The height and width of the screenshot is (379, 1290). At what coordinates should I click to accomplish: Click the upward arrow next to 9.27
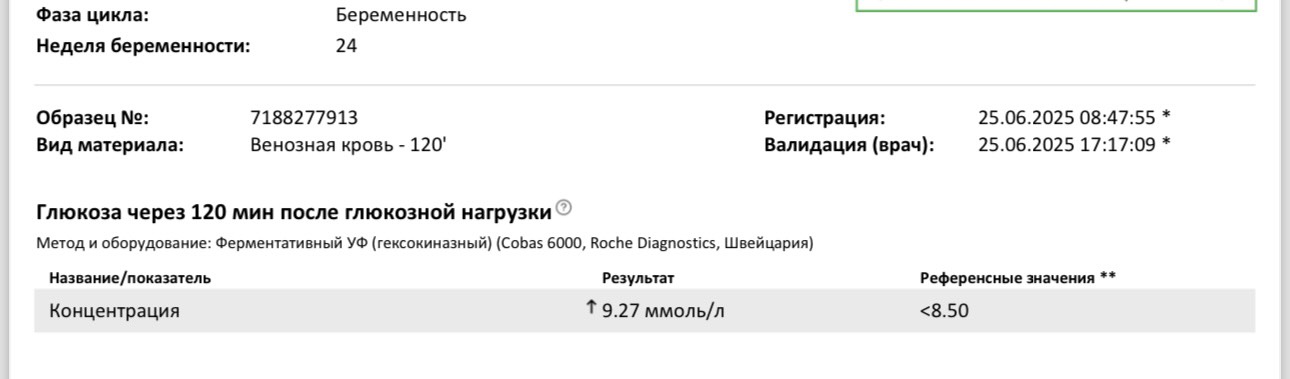pos(591,308)
